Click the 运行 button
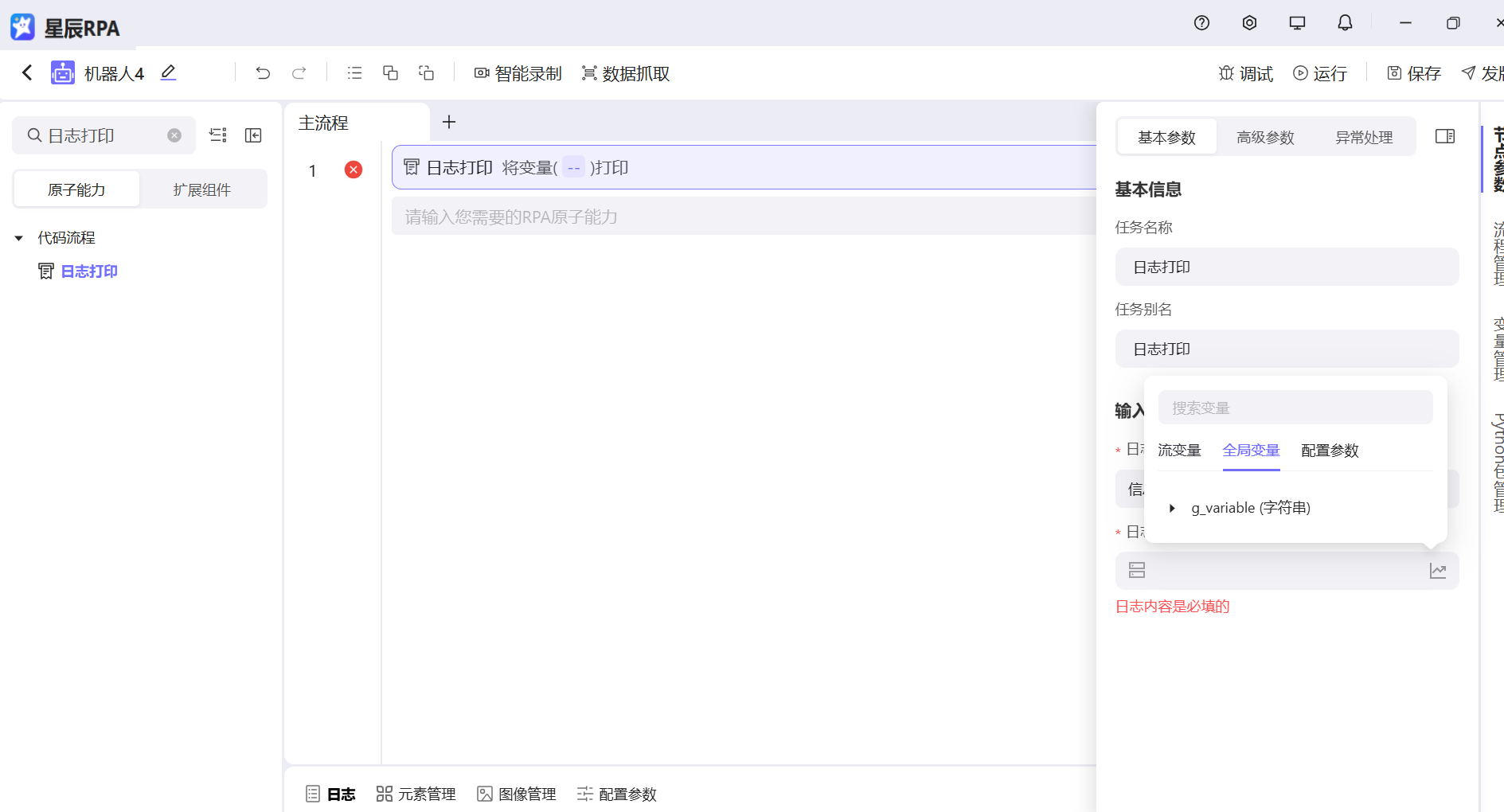This screenshot has width=1504, height=812. tap(1320, 73)
